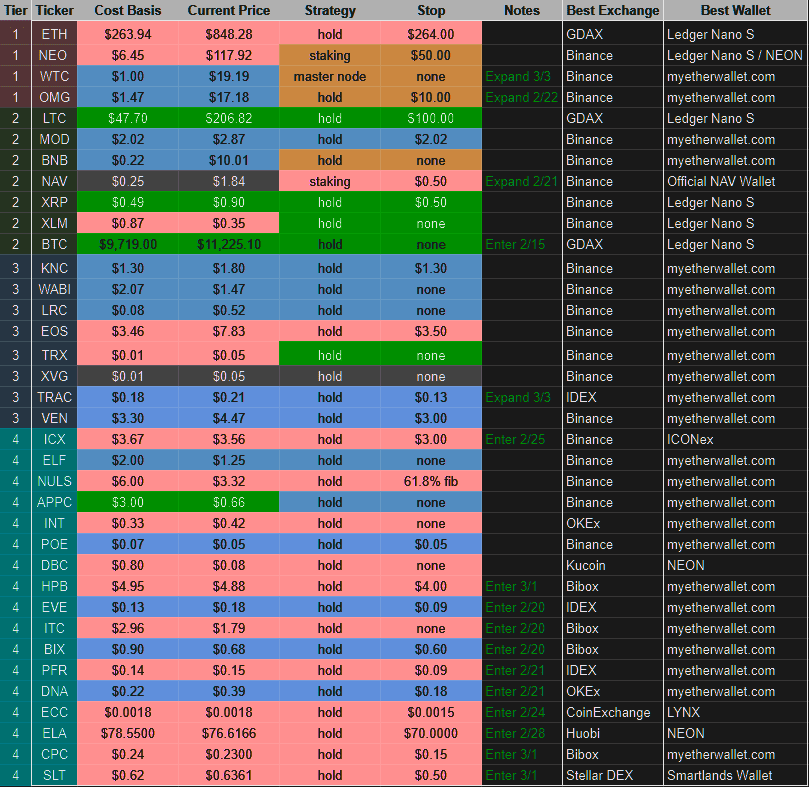Click the LRC current price $0.52
This screenshot has height=787, width=809.
coord(229,310)
